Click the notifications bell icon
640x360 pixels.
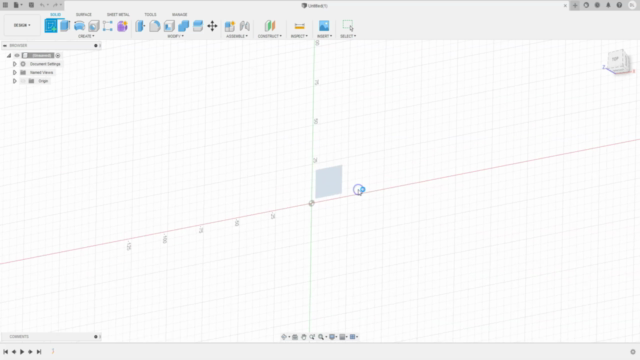point(608,5)
